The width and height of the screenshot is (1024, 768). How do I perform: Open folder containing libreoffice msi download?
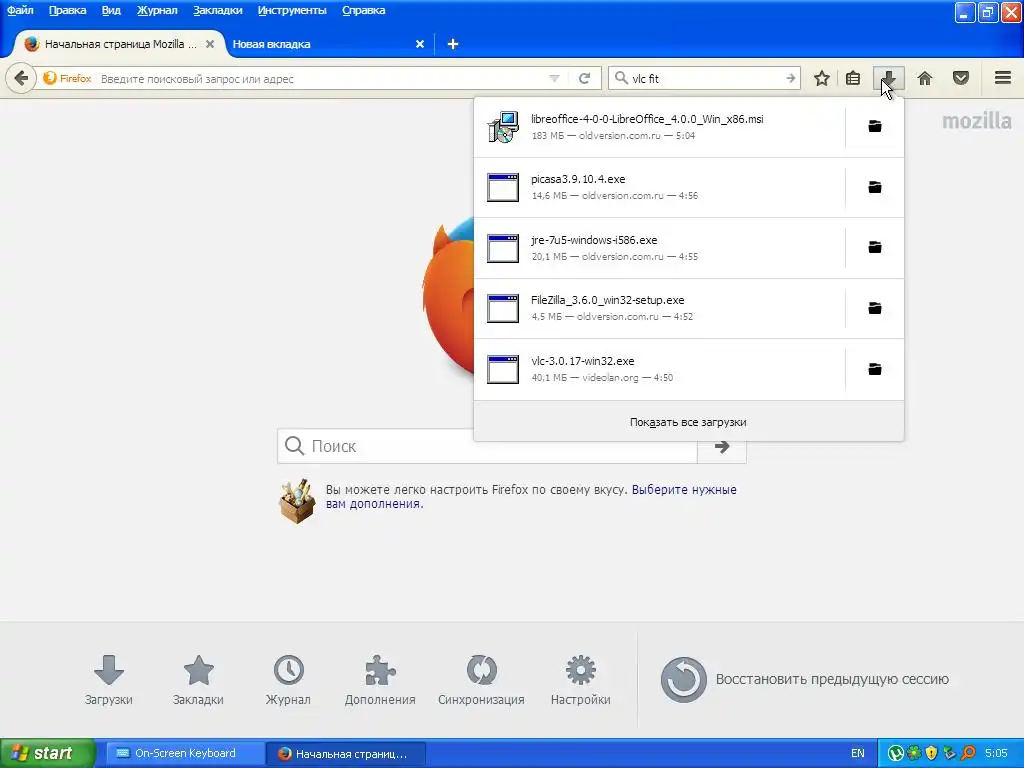(874, 126)
